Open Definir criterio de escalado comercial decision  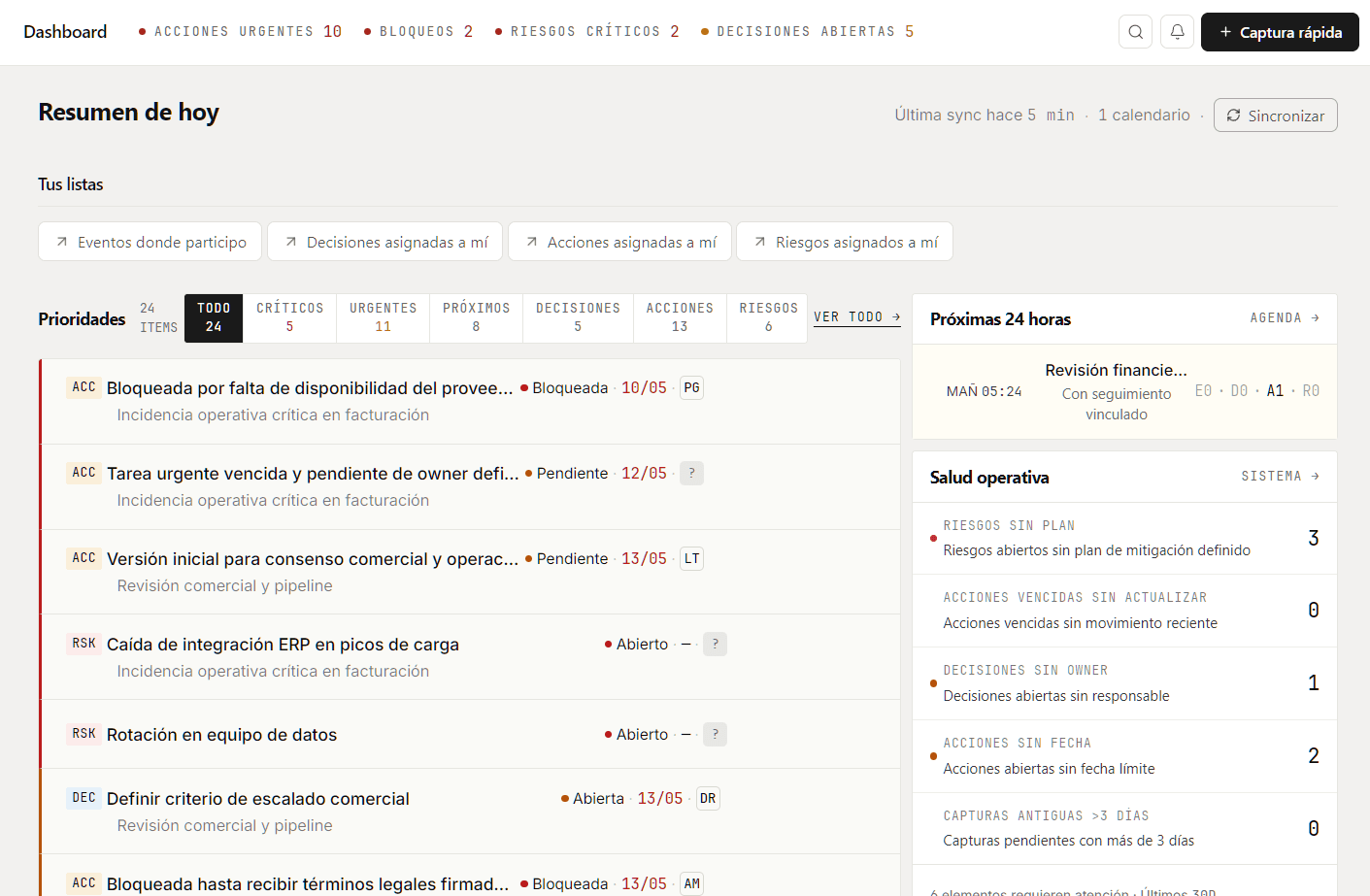click(x=470, y=812)
